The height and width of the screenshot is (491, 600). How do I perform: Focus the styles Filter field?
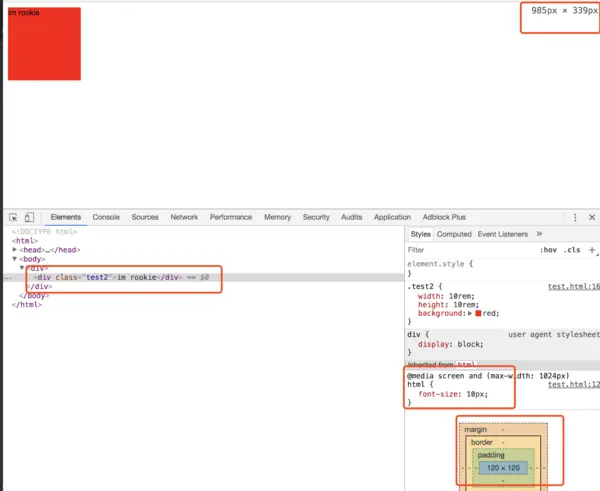pos(471,250)
